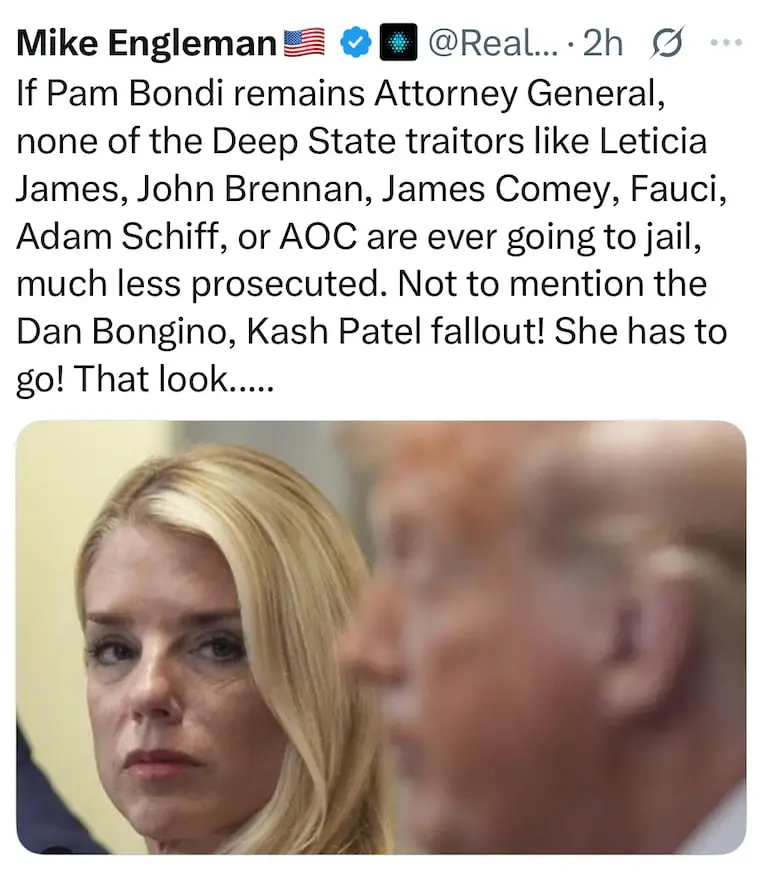
Task: Click the American flag emoji by the name
Action: point(304,42)
